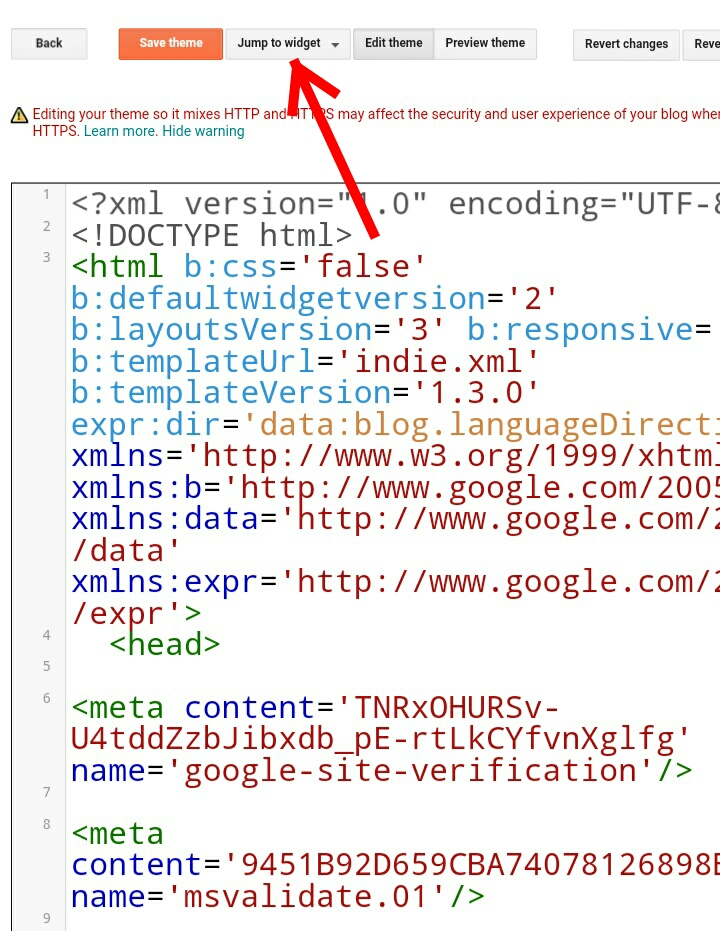The image size is (720, 931).
Task: Click the xmlns:b attribute line
Action: click(x=395, y=488)
